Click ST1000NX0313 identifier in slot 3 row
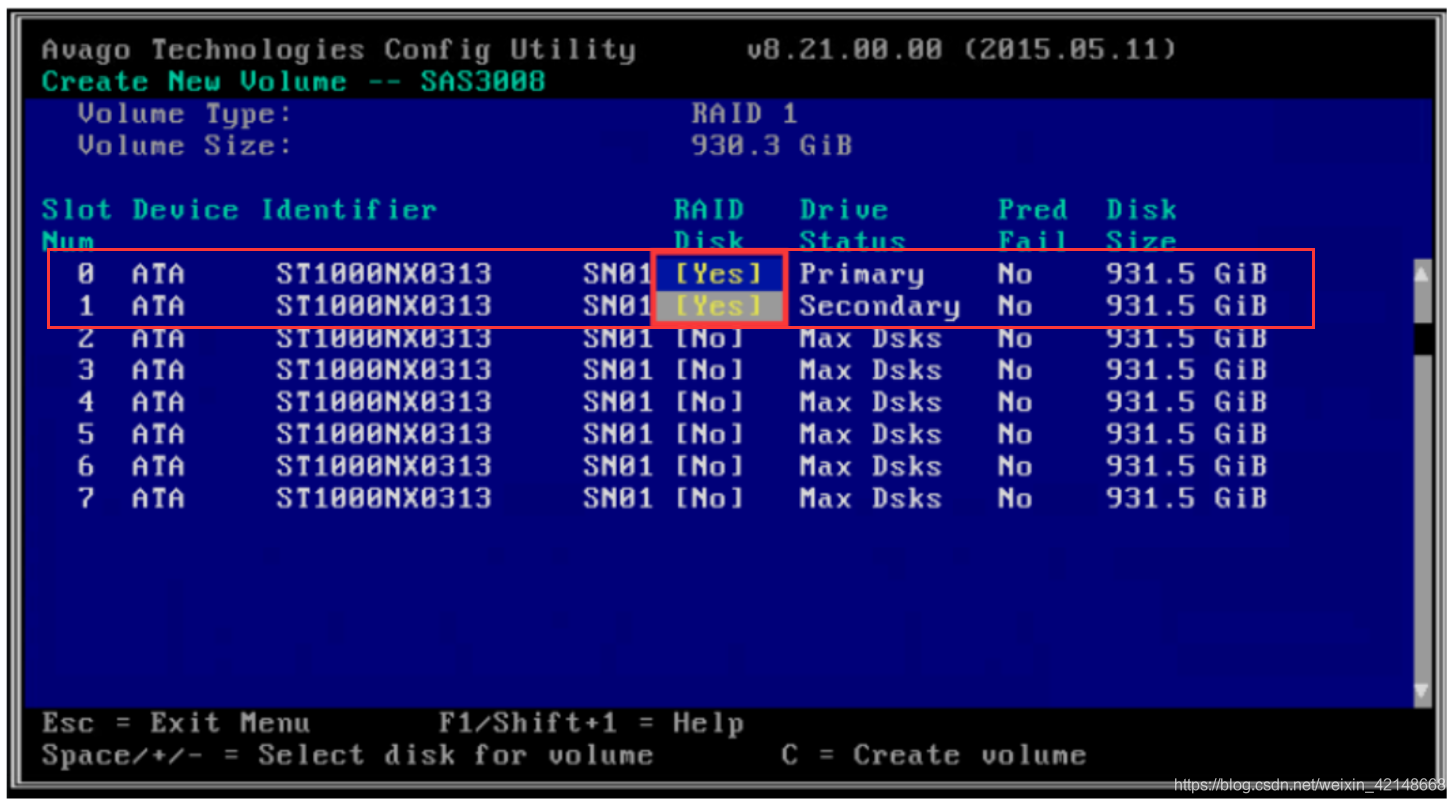The width and height of the screenshot is (1456, 804). pyautogui.click(x=384, y=370)
